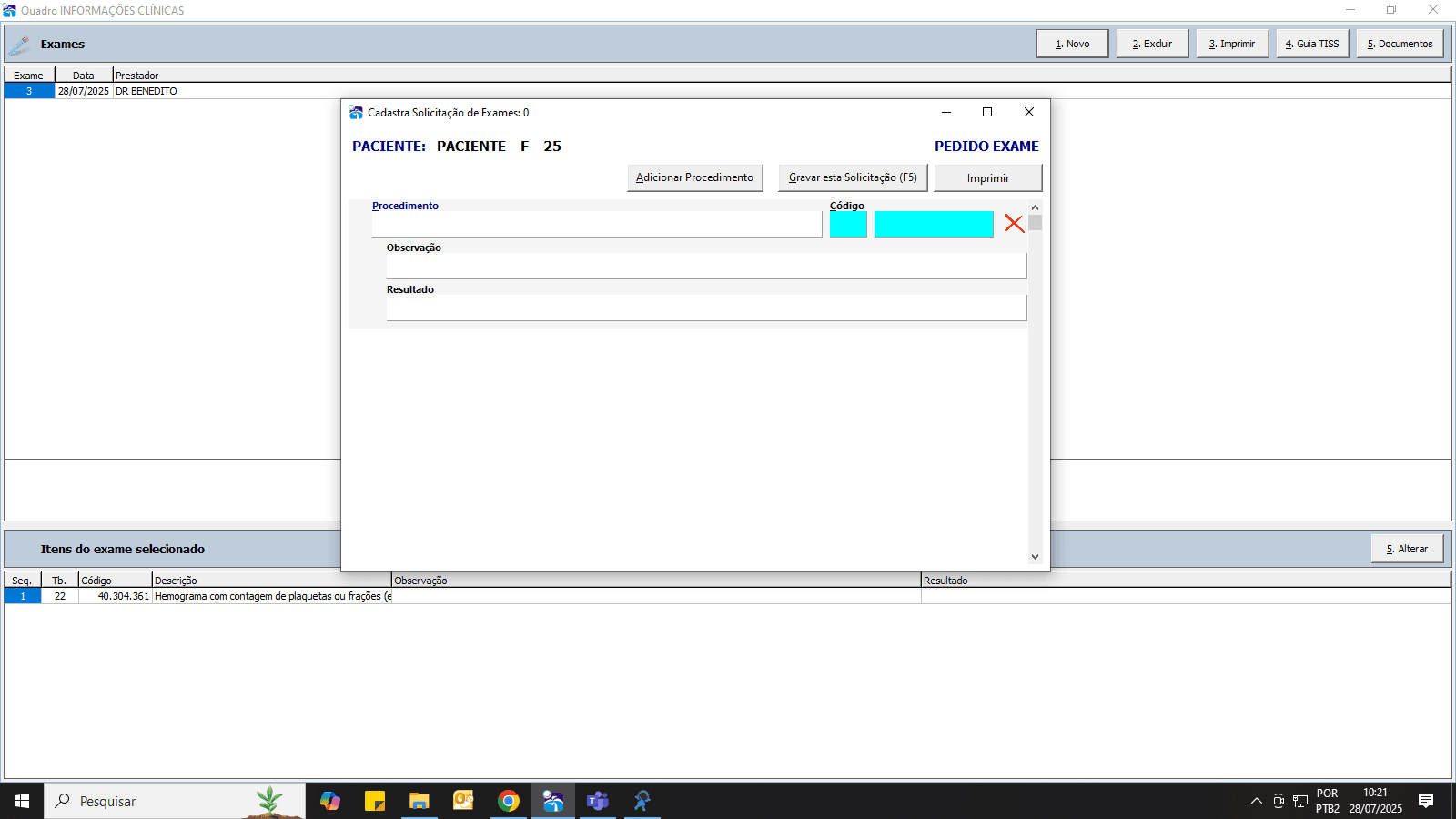Open Microsoft Teams from the taskbar
The image size is (1456, 819).
pyautogui.click(x=598, y=801)
